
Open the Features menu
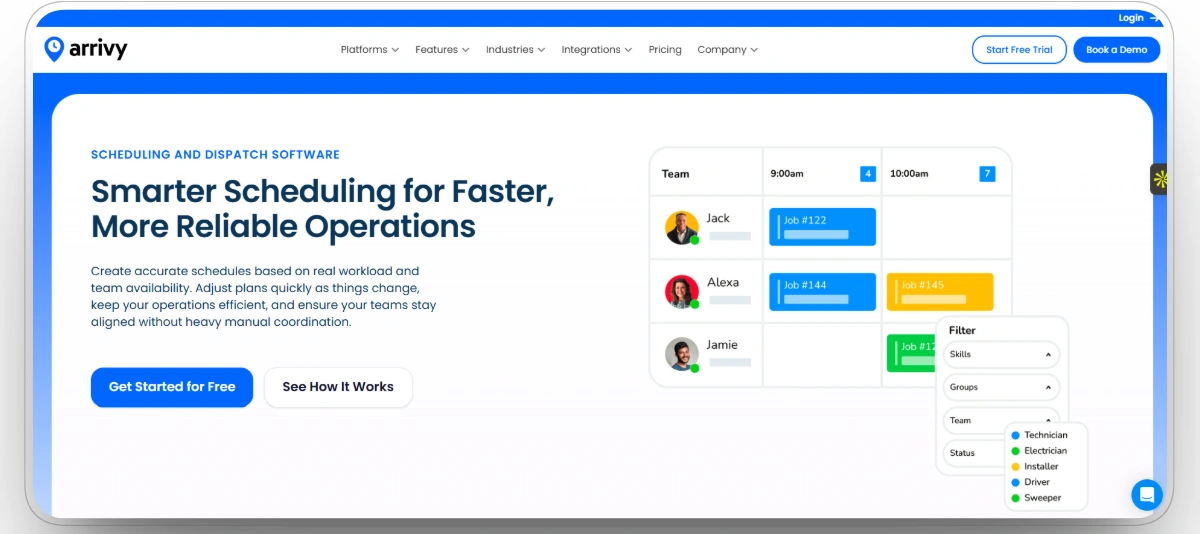pyautogui.click(x=442, y=50)
